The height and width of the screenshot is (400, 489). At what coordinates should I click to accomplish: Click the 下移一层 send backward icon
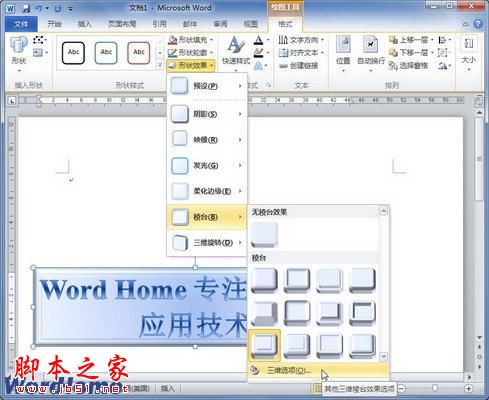[393, 53]
